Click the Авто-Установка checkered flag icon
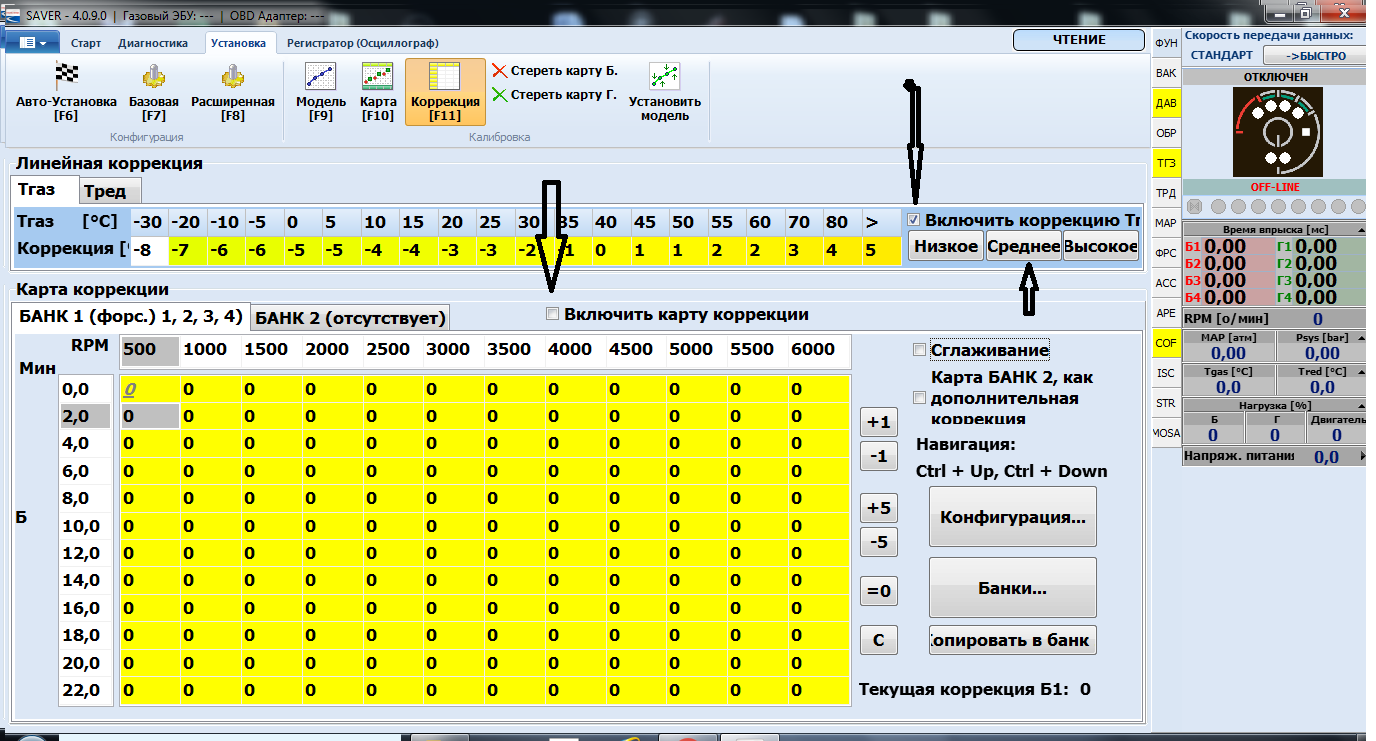 click(x=65, y=77)
